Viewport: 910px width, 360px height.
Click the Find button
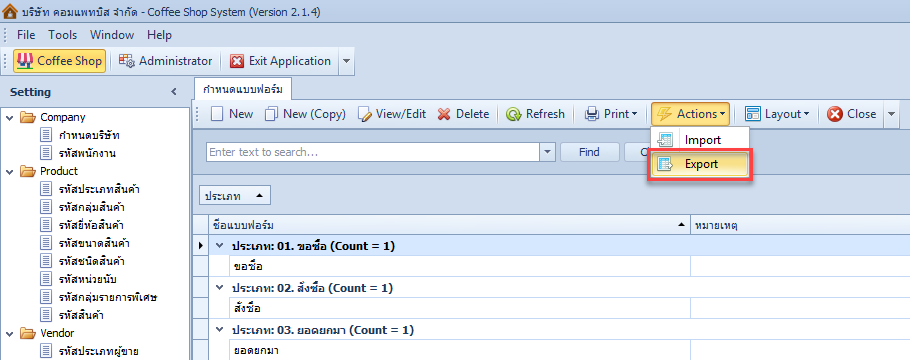(589, 152)
